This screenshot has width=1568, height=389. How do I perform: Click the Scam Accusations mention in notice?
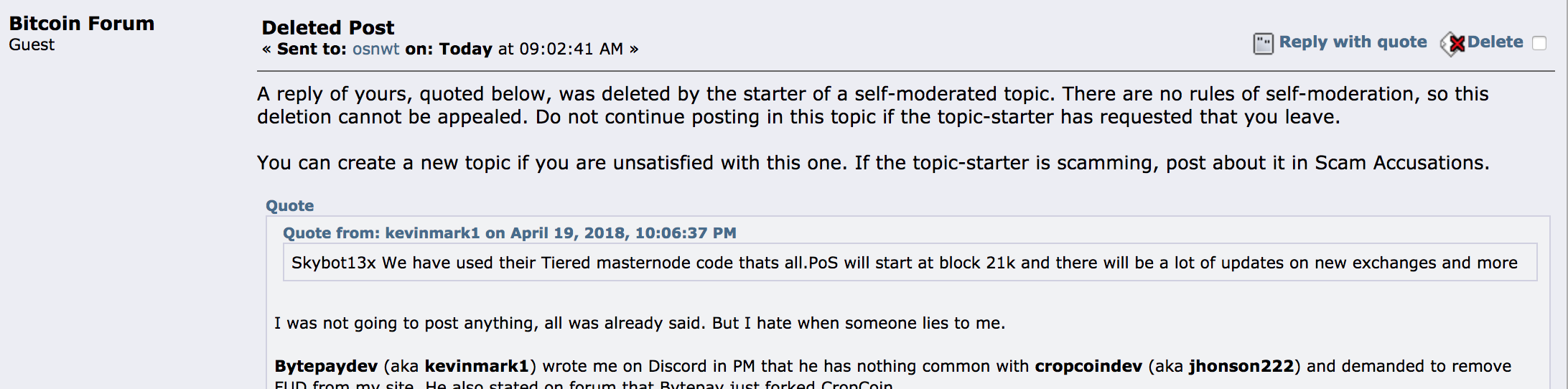pos(1401,163)
